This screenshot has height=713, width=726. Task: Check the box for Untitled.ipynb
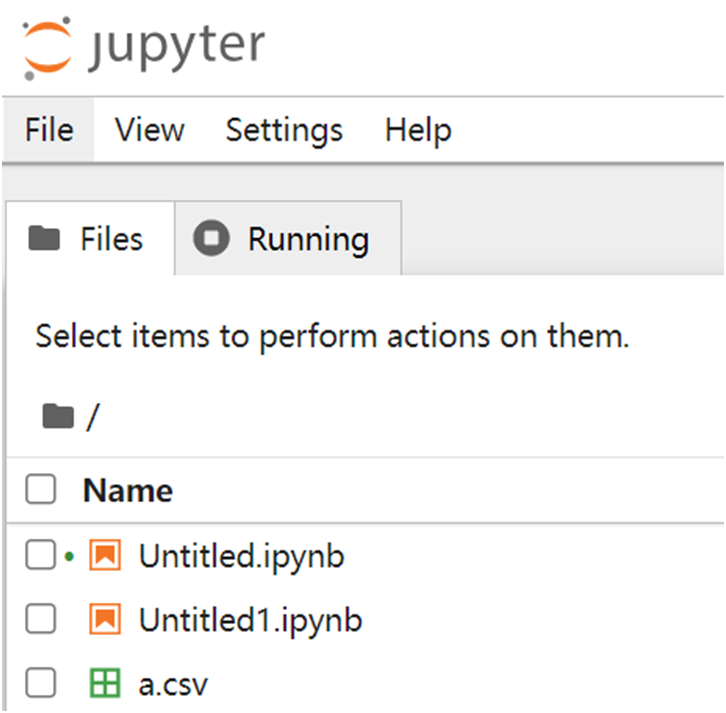41,554
